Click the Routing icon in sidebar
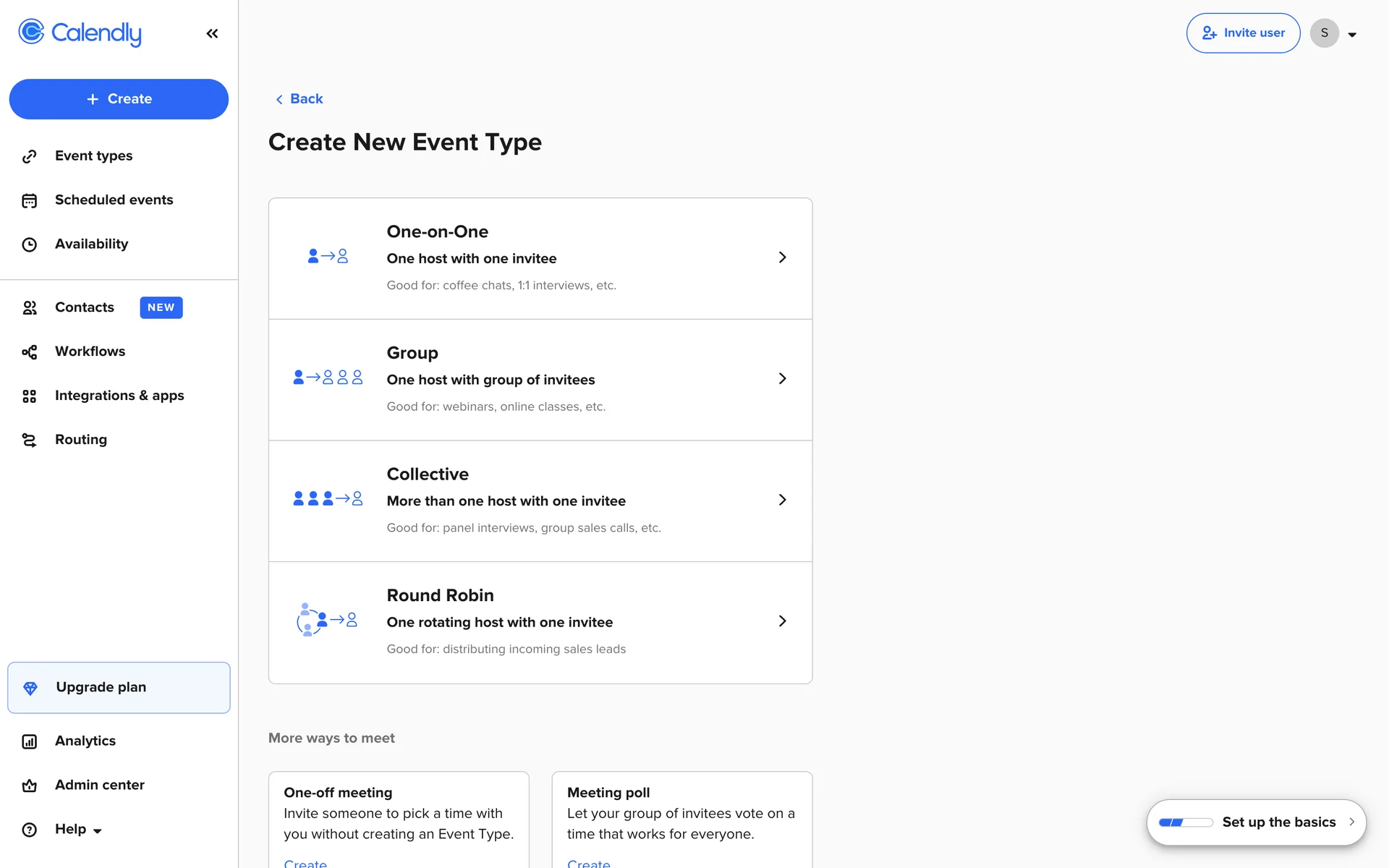1389x868 pixels. point(29,440)
